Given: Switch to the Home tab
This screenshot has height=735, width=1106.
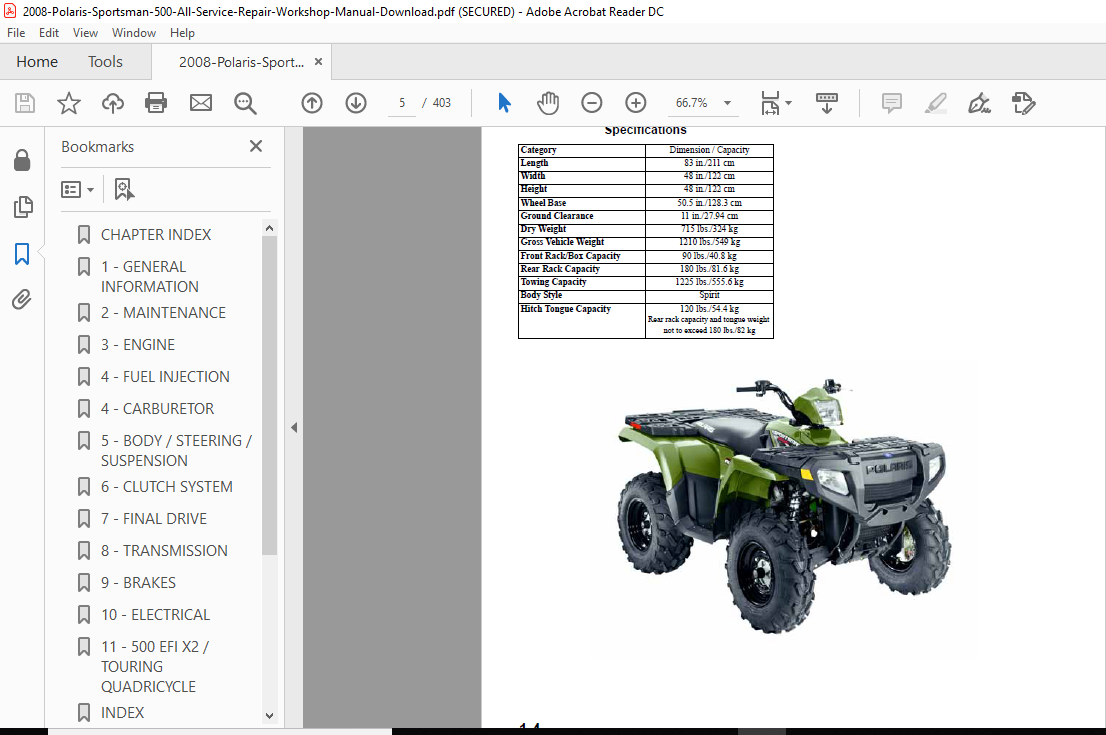Looking at the screenshot, I should click(x=37, y=61).
